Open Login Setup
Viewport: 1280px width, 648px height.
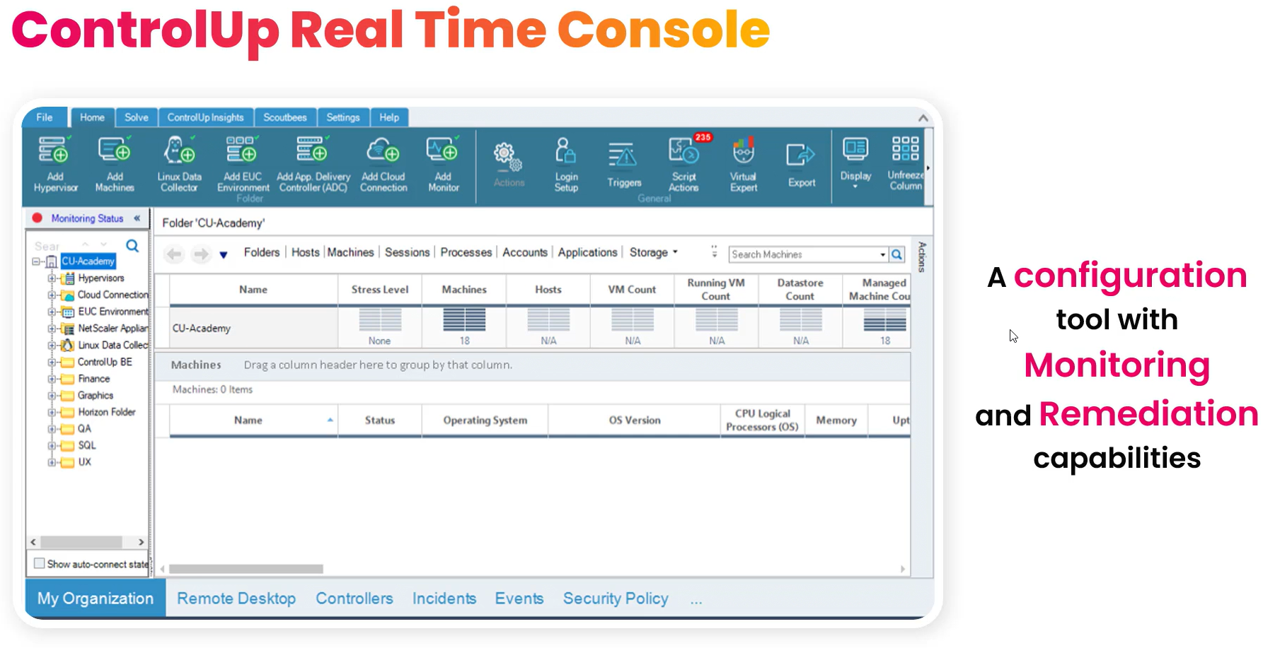pos(566,165)
